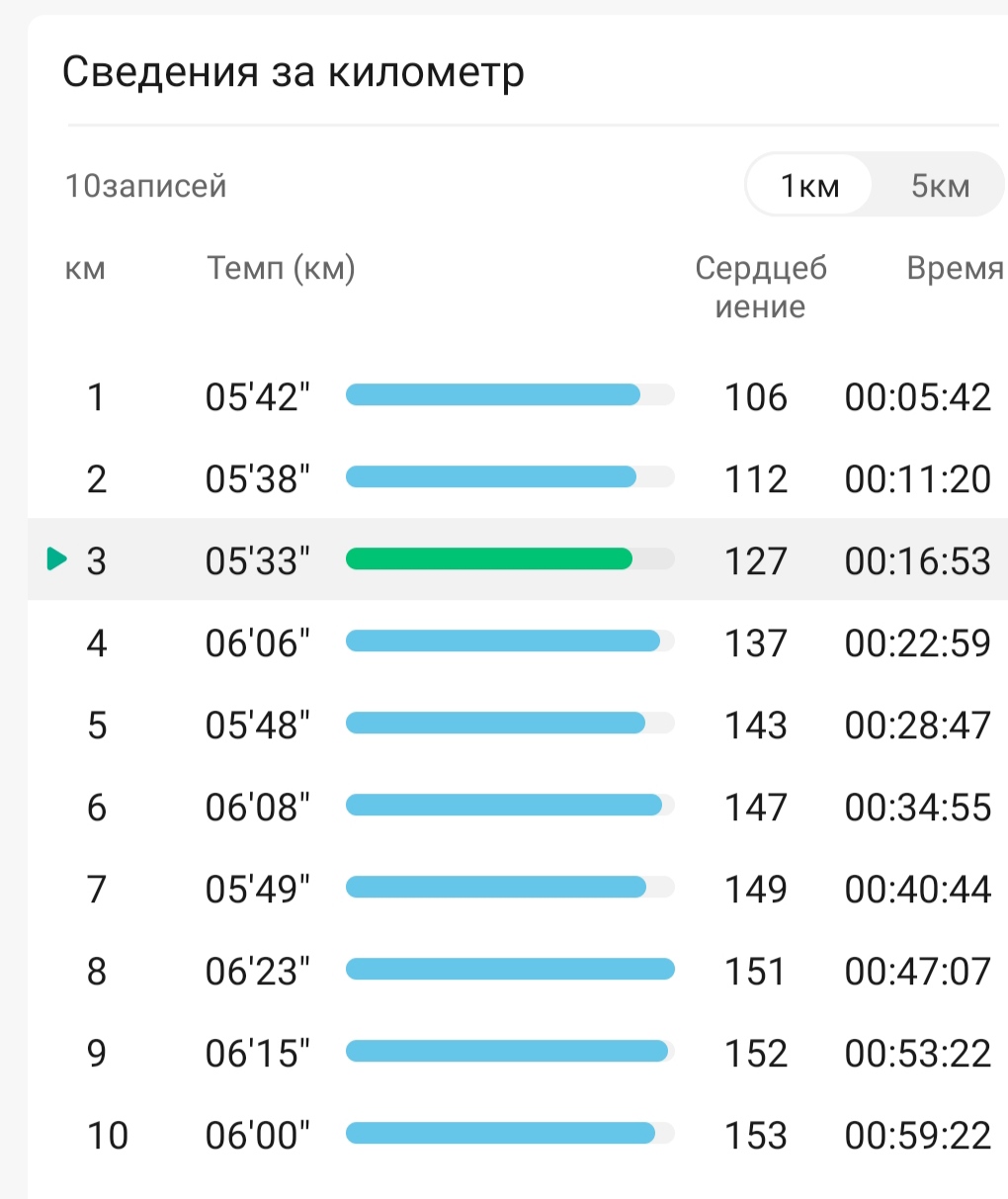Select kilometer 4 row with pace 06'06"

(518, 642)
